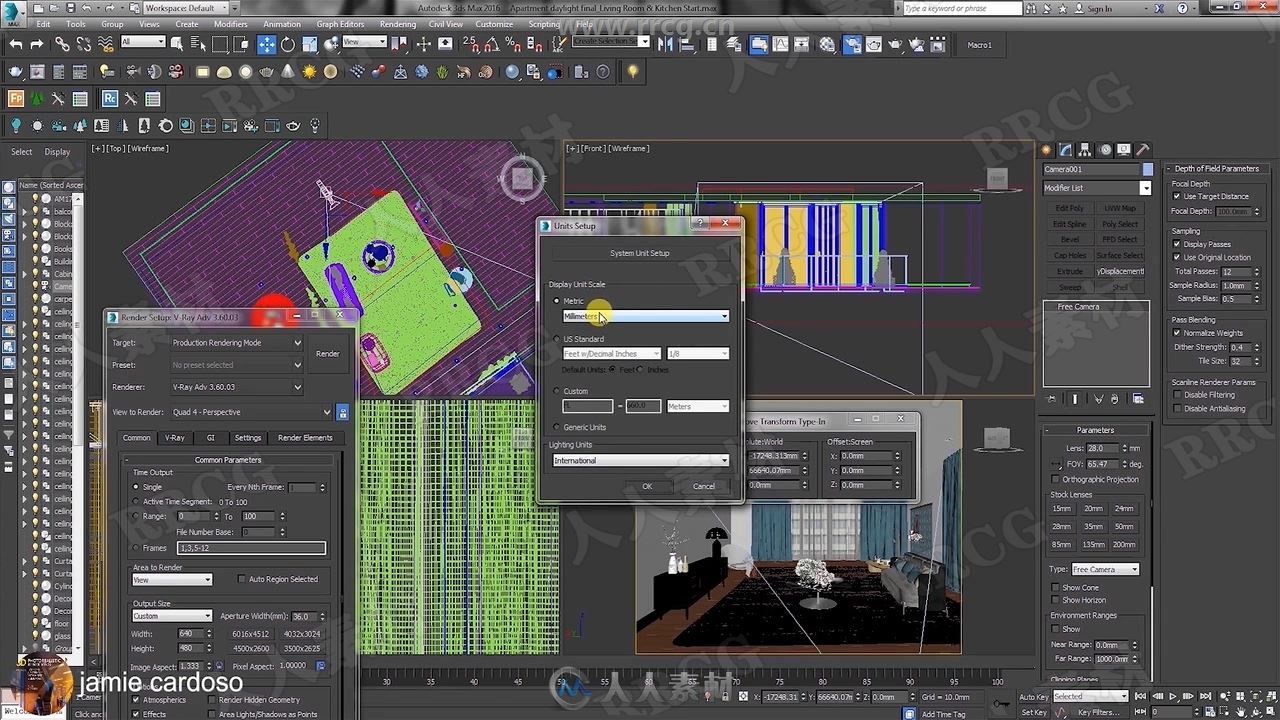The width and height of the screenshot is (1280, 720).
Task: Activate the Select and Move tool
Action: pos(266,44)
